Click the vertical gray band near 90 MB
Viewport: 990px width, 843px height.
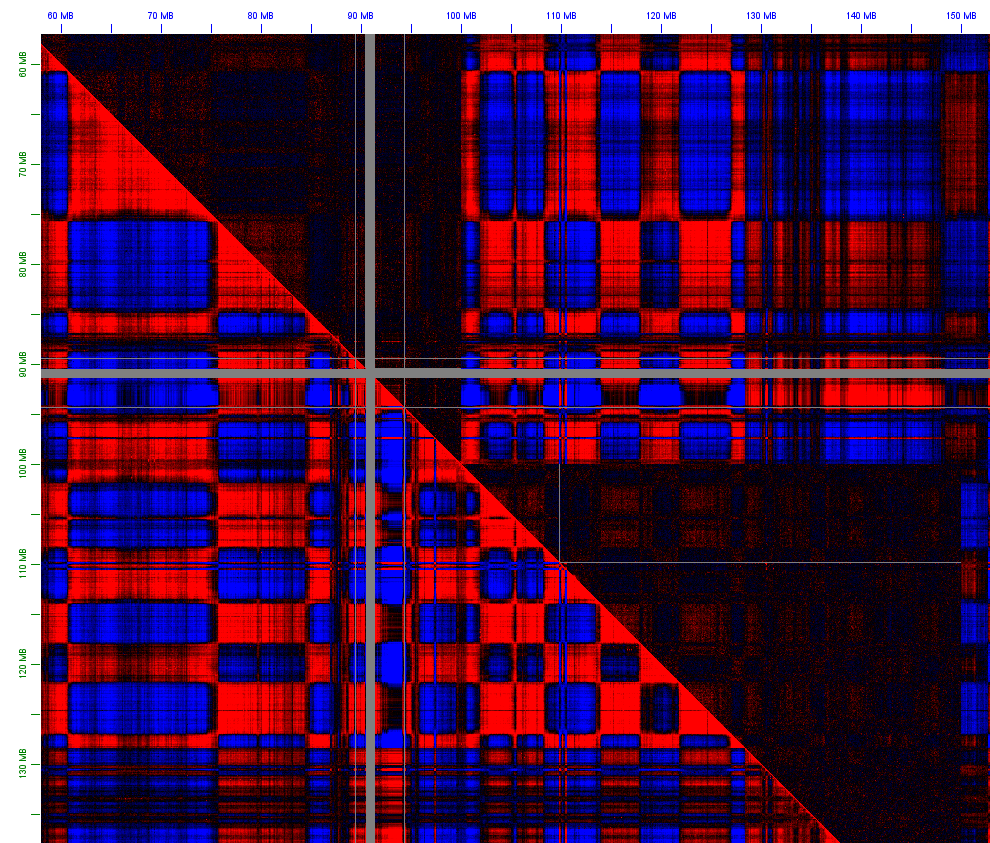point(371,200)
